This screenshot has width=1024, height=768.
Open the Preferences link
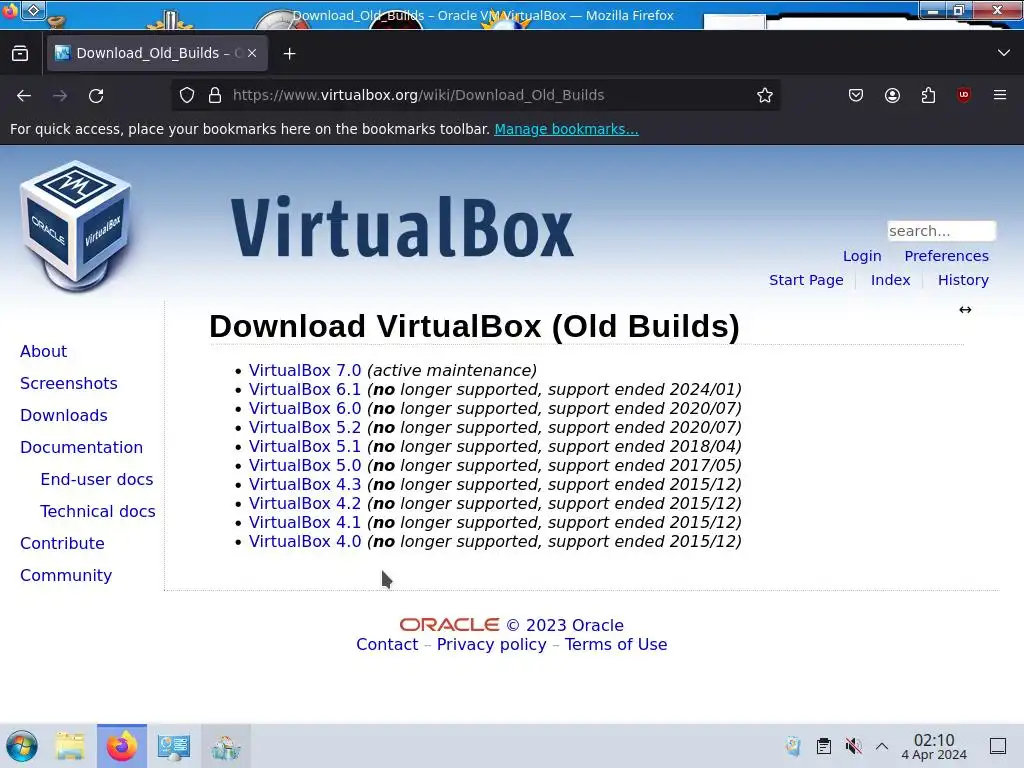click(x=946, y=256)
